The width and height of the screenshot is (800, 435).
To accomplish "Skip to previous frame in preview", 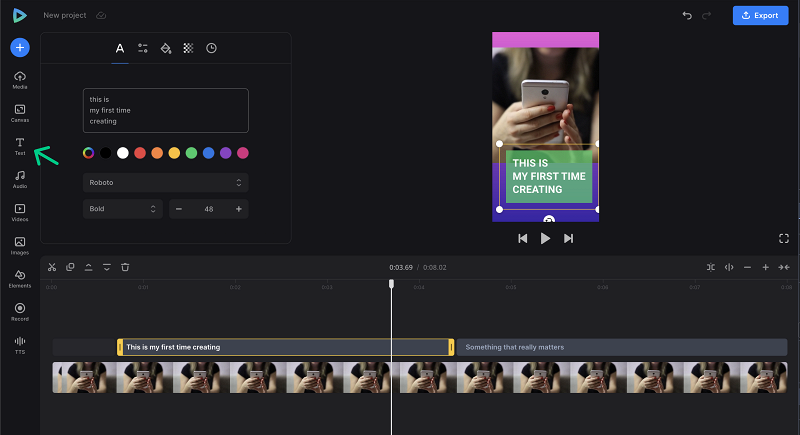I will tap(522, 239).
